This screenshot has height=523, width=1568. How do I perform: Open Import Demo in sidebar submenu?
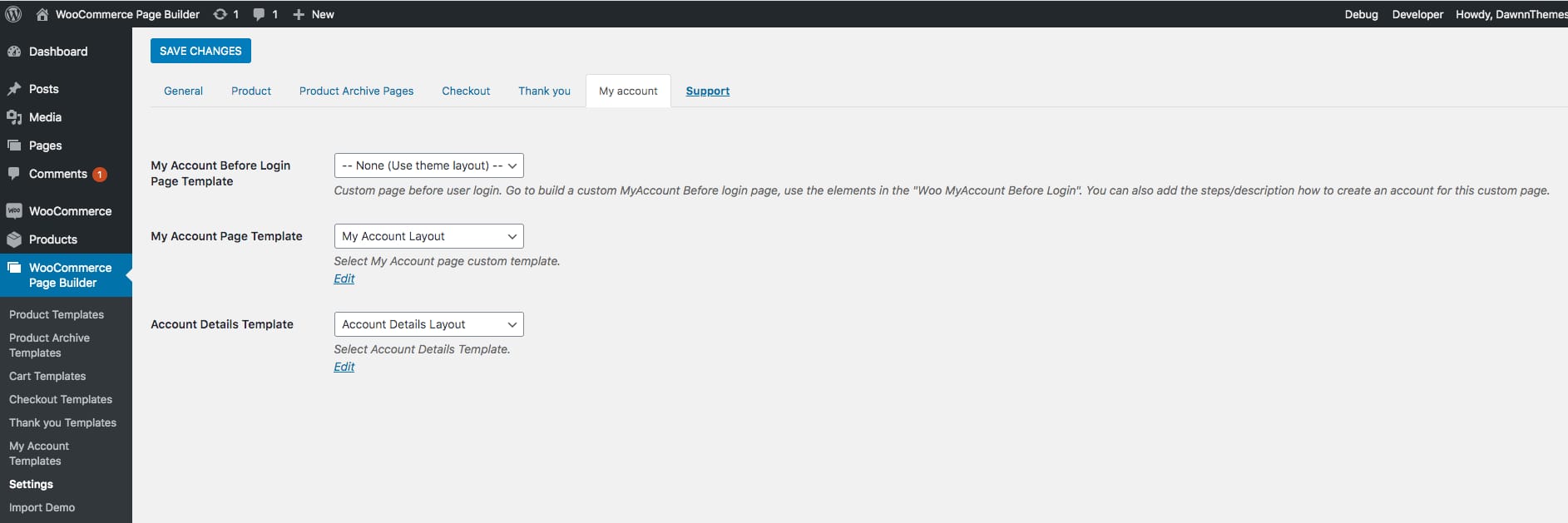42,507
